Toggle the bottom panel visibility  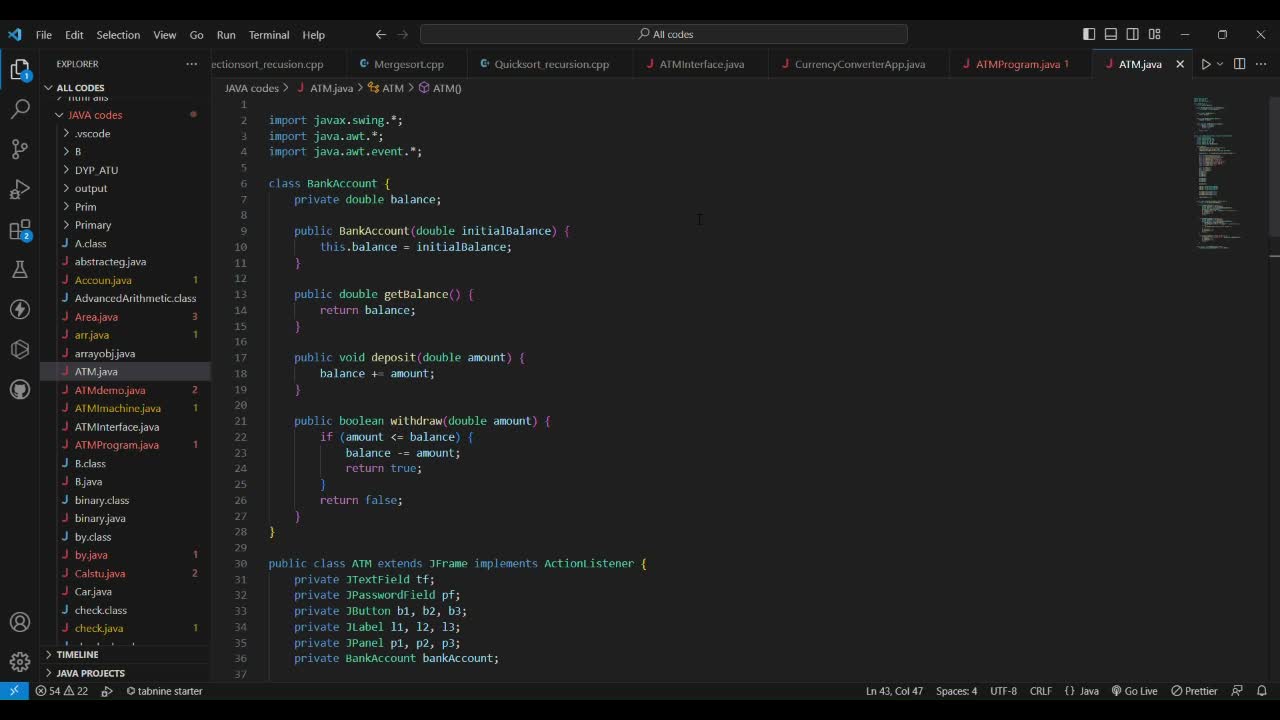tap(1111, 35)
